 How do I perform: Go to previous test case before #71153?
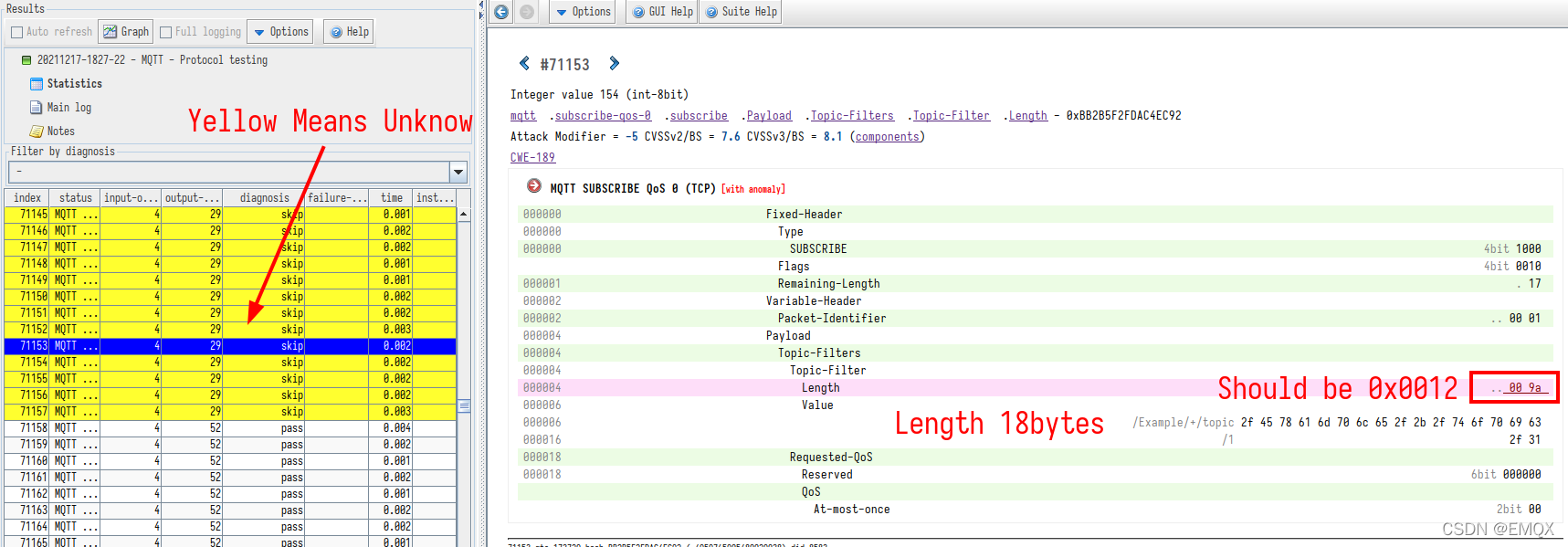coord(524,64)
